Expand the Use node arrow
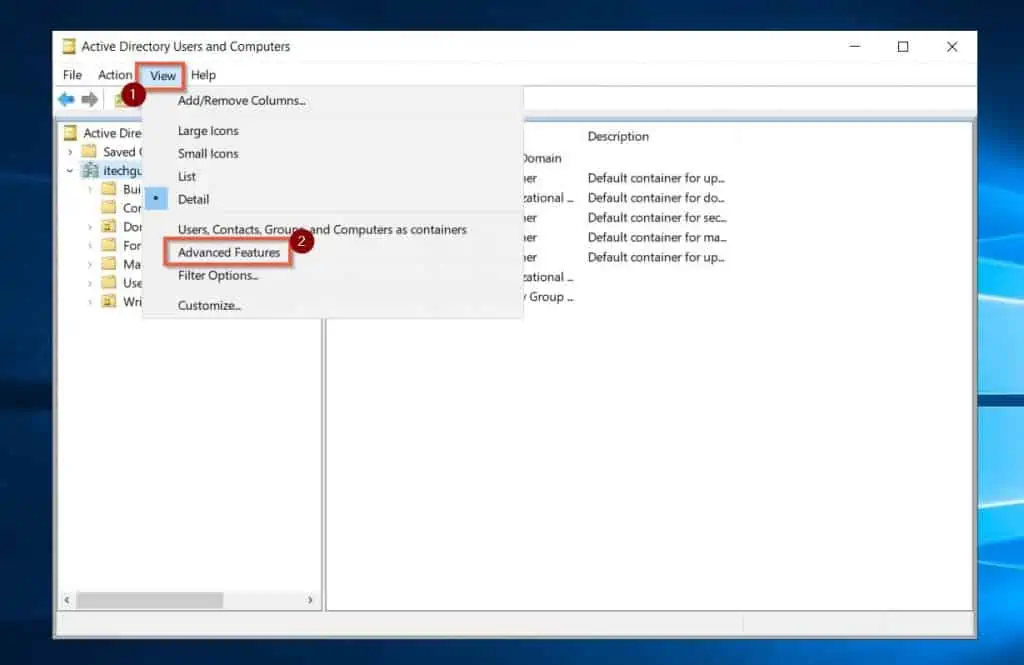The image size is (1024, 665). (x=89, y=283)
